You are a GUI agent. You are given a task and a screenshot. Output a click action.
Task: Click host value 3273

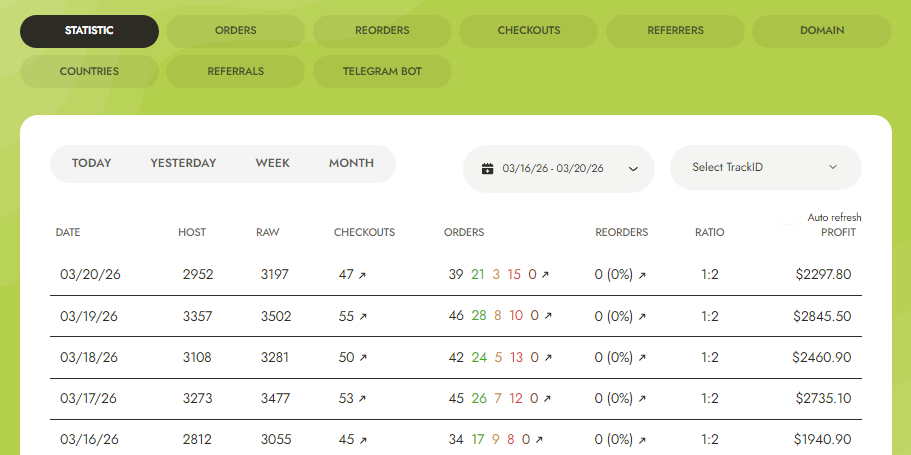point(198,399)
